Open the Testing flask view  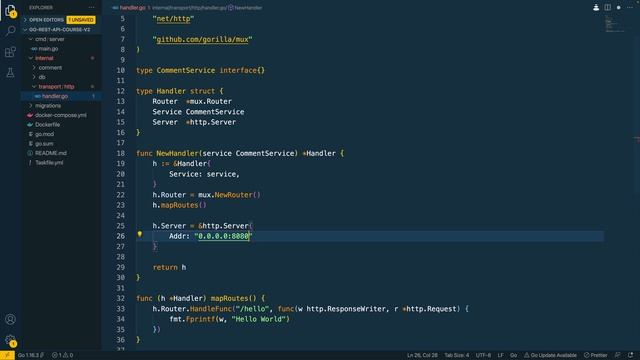point(10,73)
